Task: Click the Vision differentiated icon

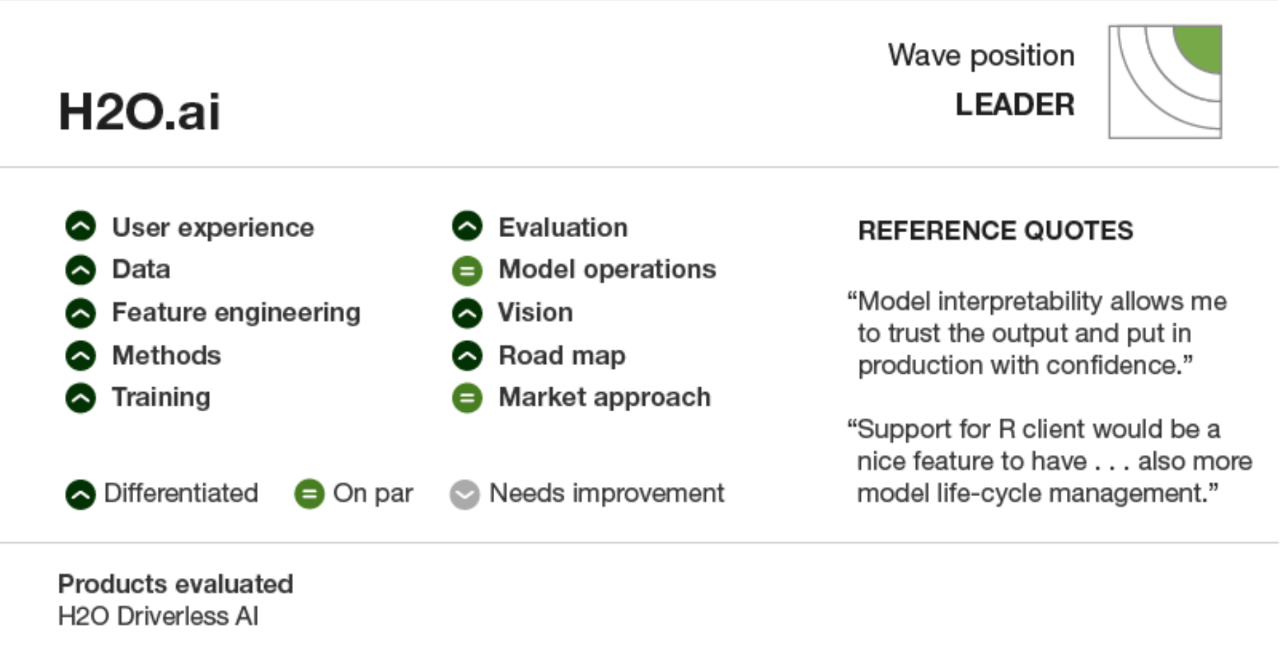Action: click(x=467, y=313)
